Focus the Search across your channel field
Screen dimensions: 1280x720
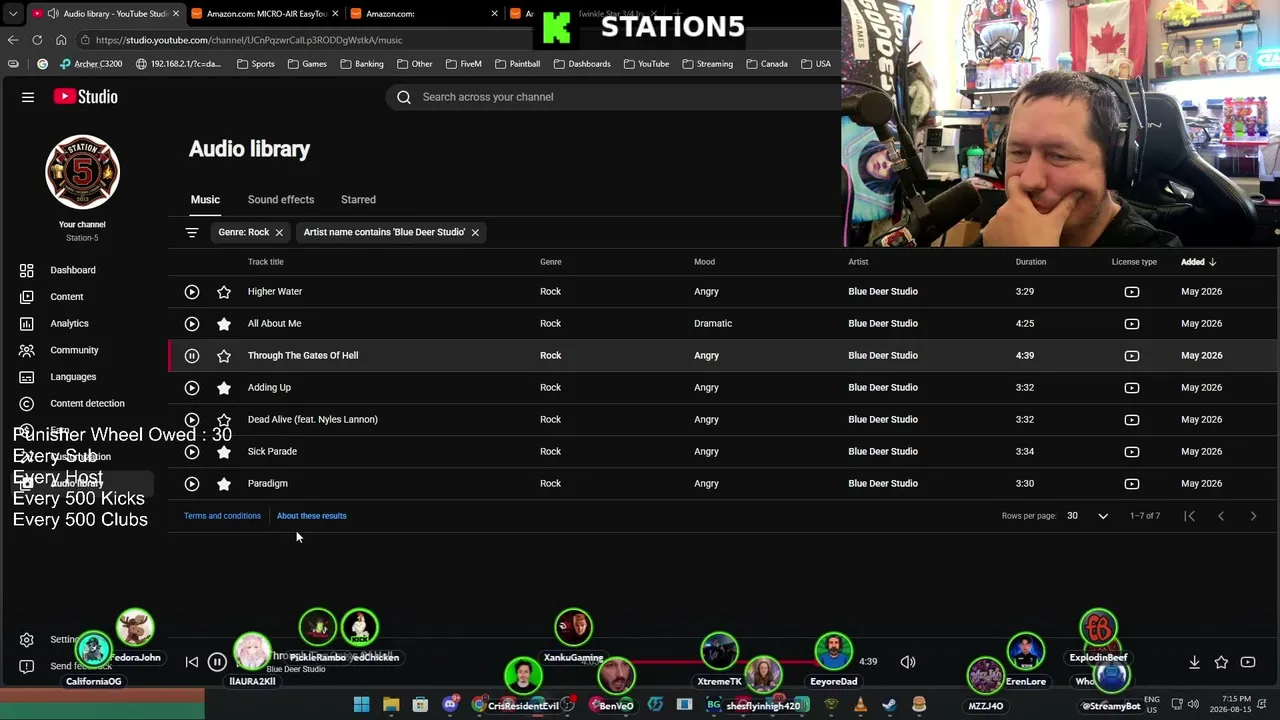(x=613, y=97)
